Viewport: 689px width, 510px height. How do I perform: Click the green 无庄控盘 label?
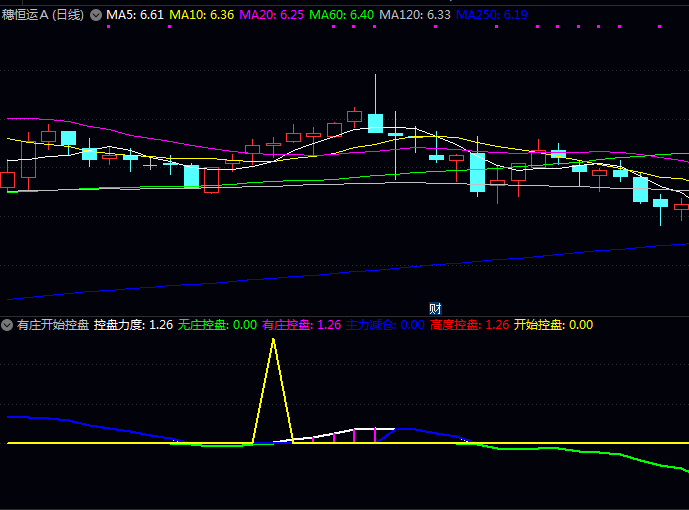[217, 325]
